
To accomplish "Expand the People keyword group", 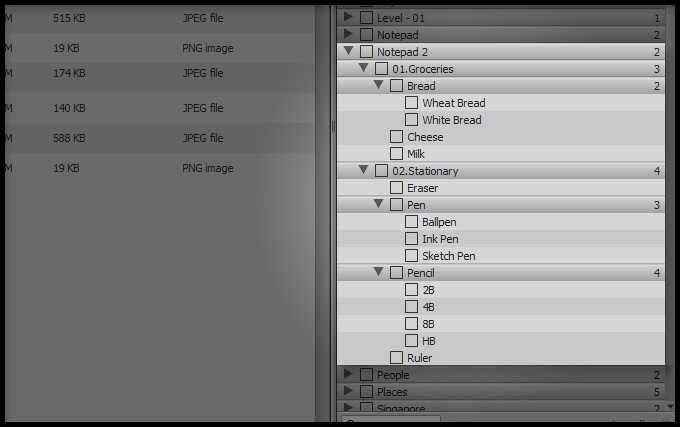I will pos(348,375).
